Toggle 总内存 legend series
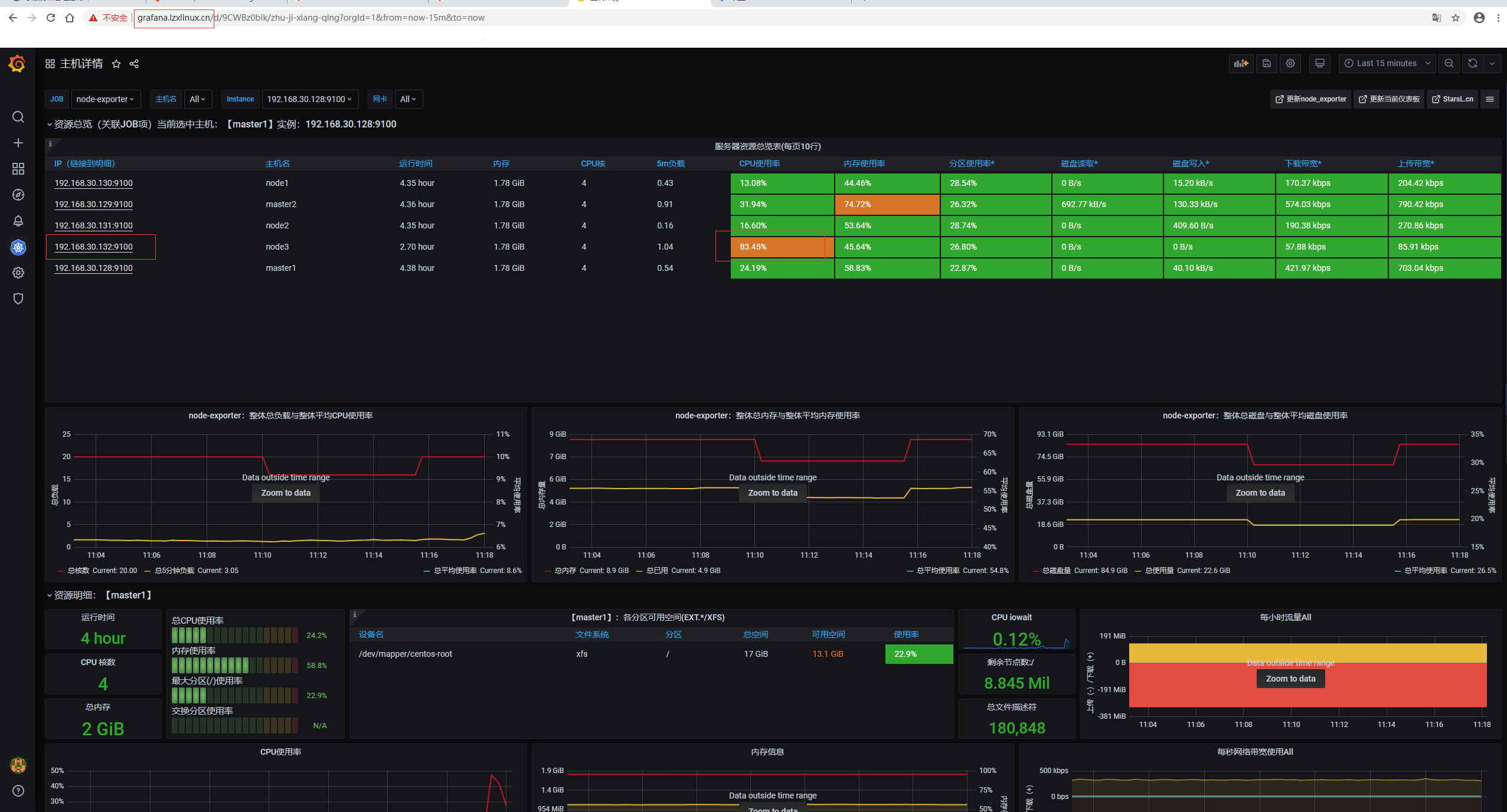The height and width of the screenshot is (812, 1507). click(565, 571)
